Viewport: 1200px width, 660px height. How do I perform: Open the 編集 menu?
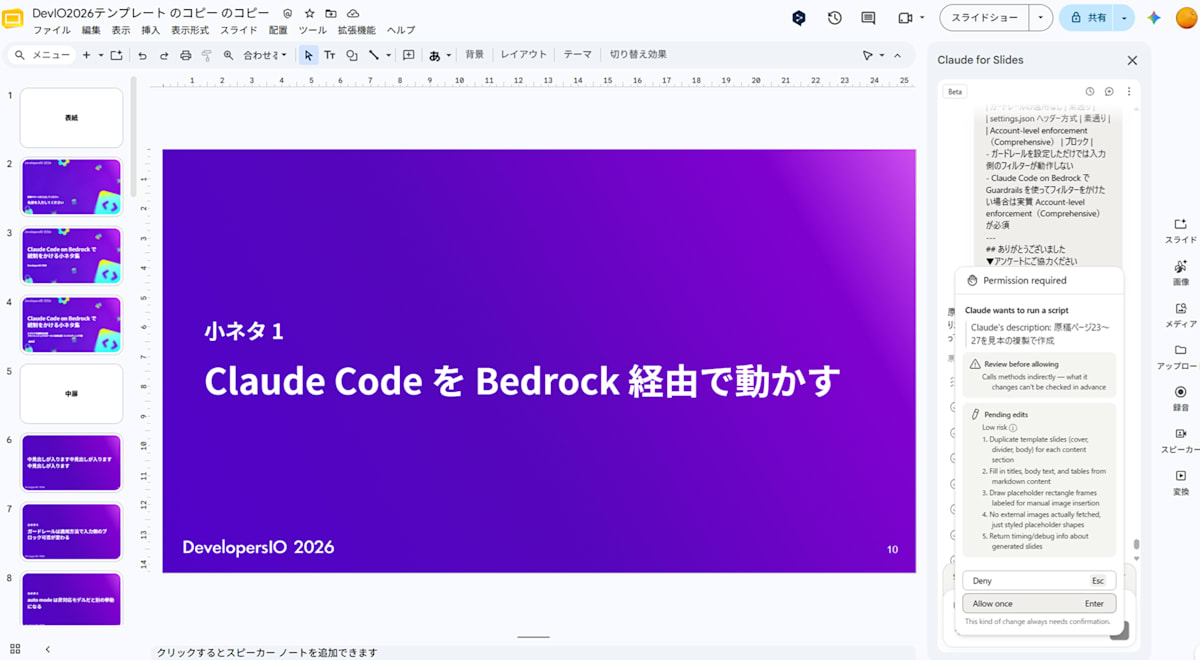[x=91, y=30]
